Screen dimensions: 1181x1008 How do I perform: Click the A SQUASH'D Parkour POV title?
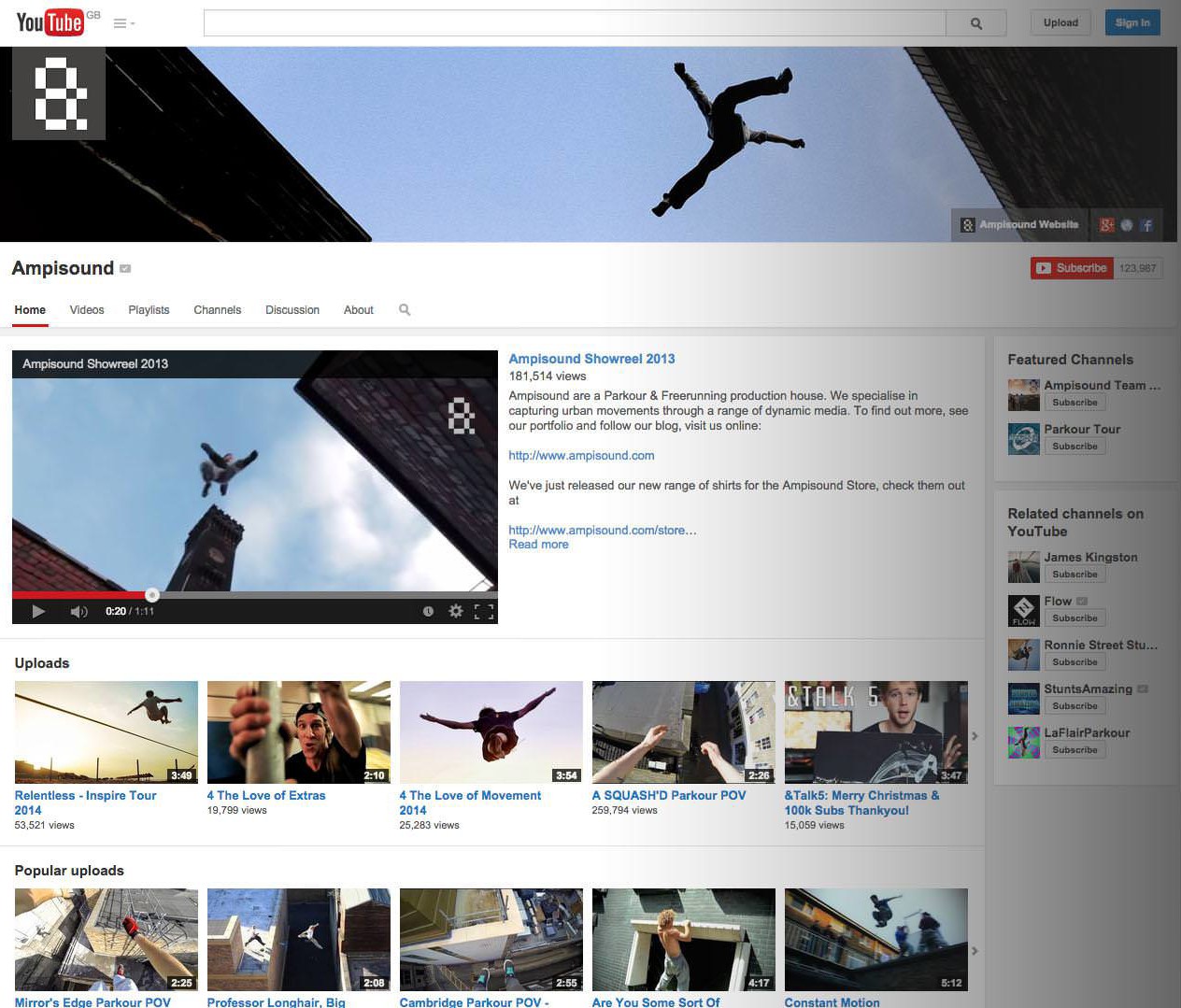pyautogui.click(x=669, y=796)
